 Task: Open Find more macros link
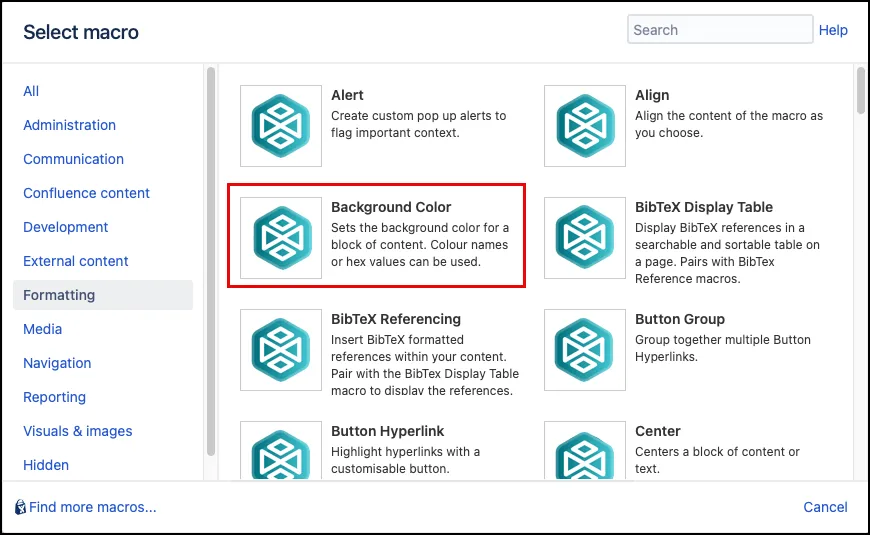coord(93,507)
